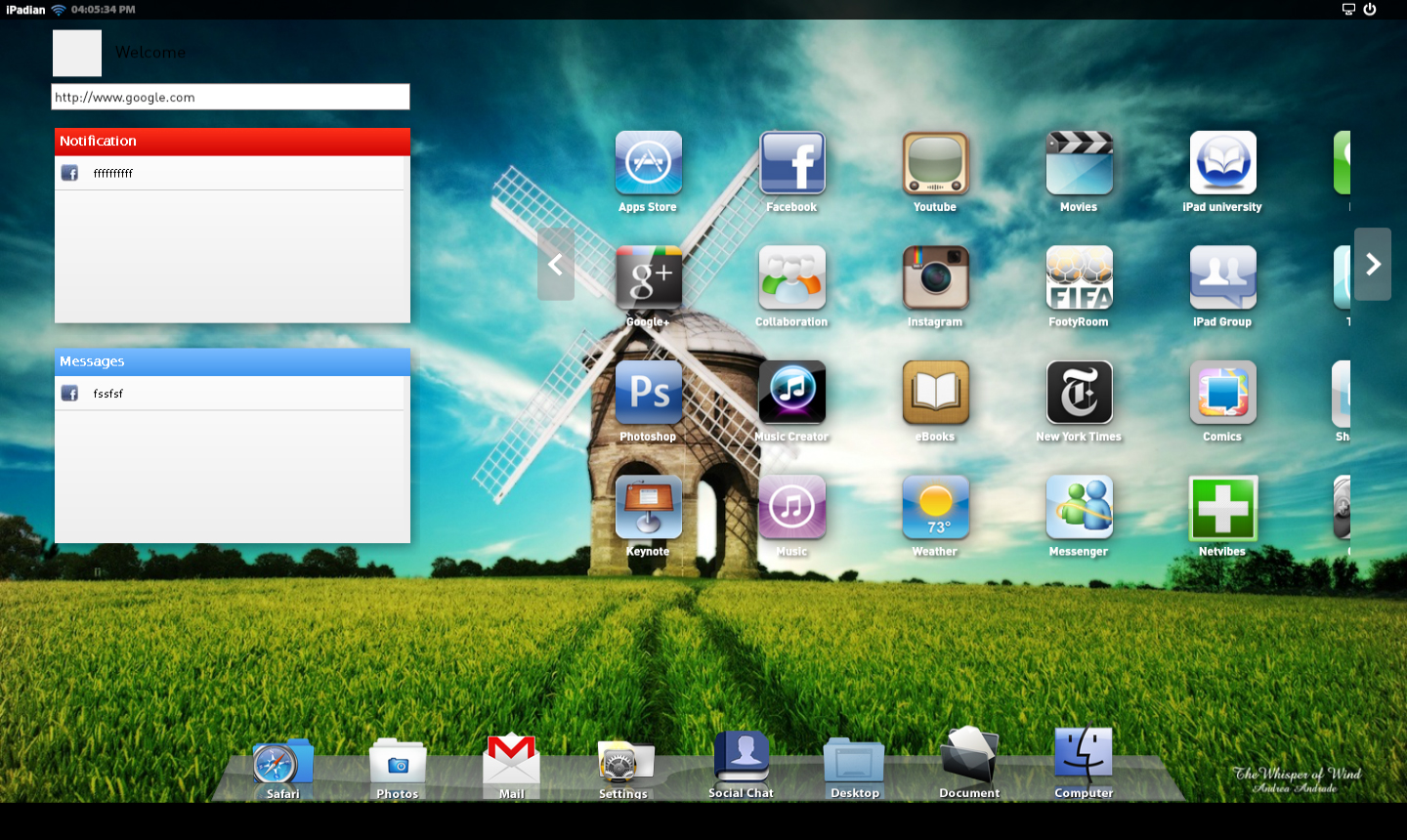
Task: Open the New York Times app
Action: point(1080,393)
